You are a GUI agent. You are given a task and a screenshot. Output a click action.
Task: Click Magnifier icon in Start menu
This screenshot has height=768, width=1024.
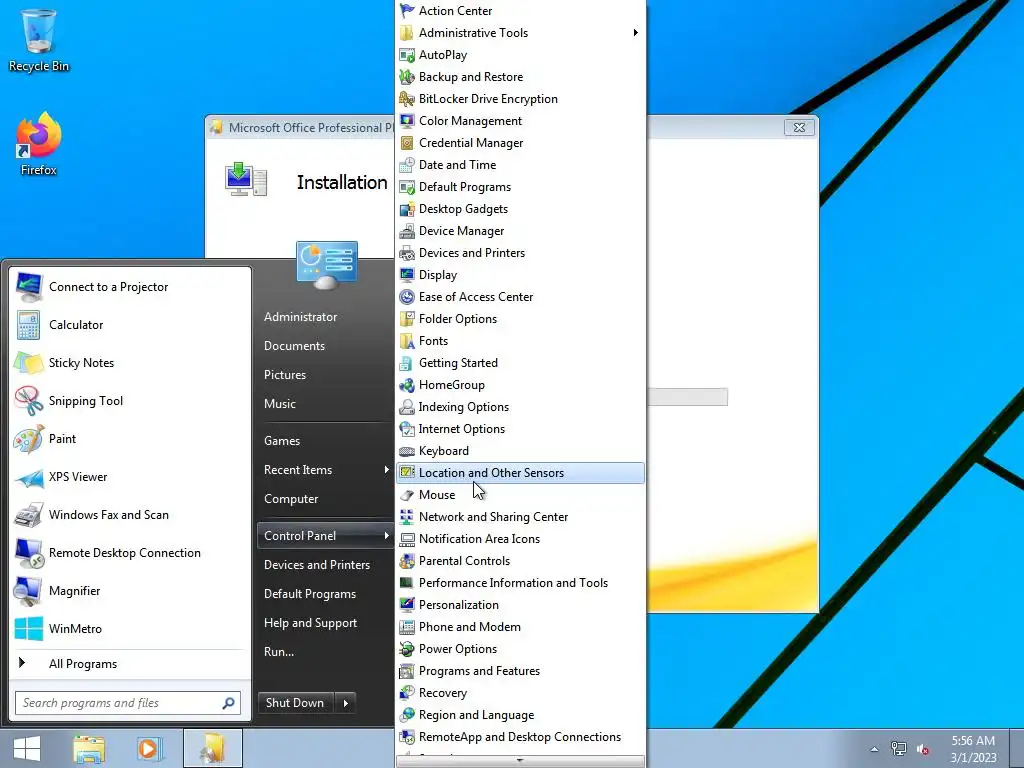coord(29,591)
